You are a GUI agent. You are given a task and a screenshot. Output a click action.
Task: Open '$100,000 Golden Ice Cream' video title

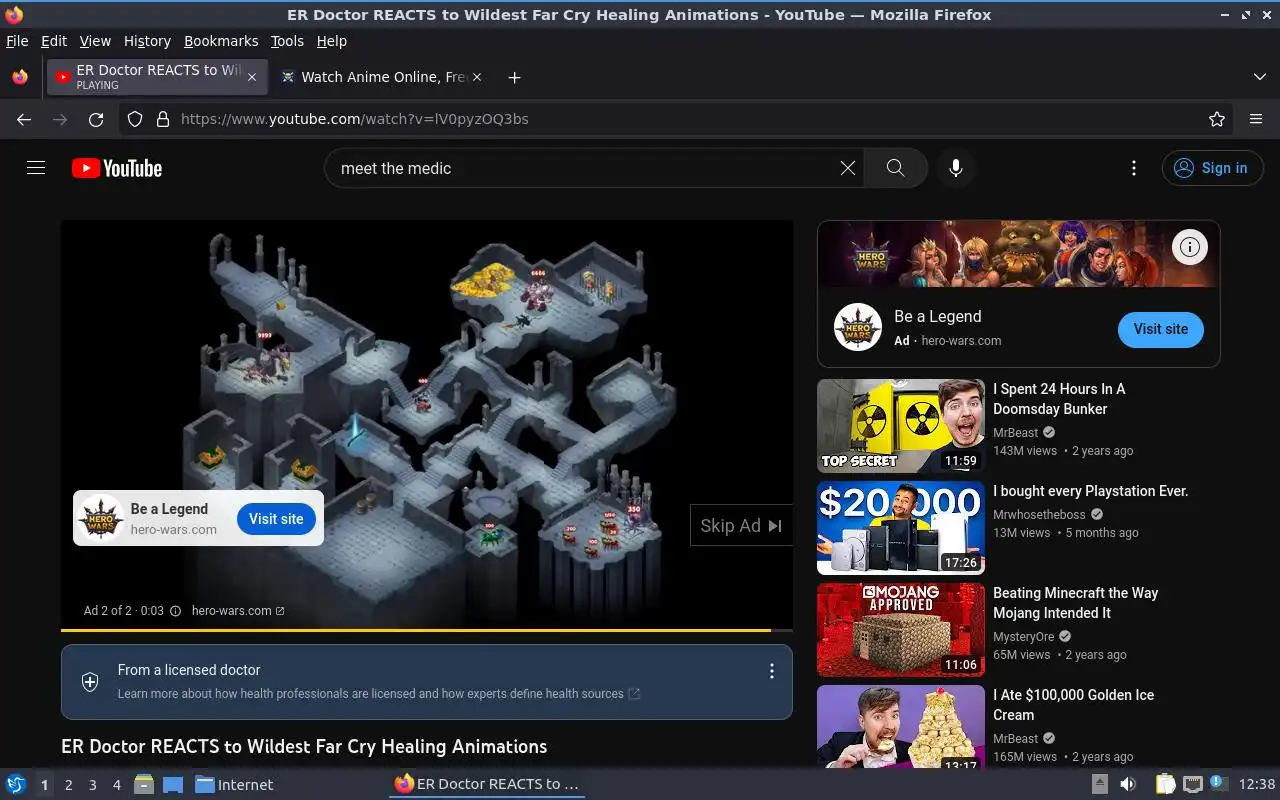[x=1073, y=705]
